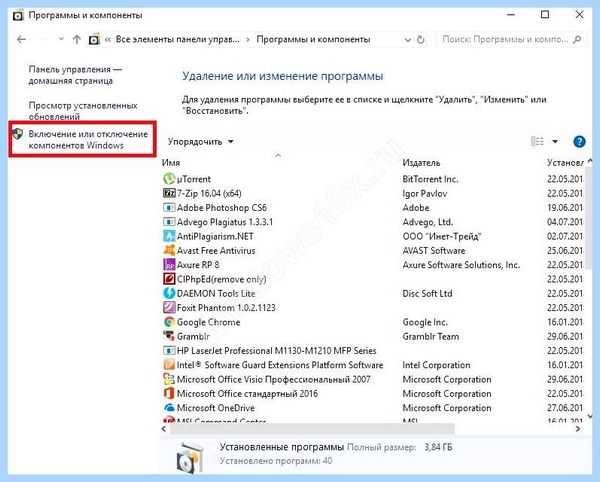Select the Google Chrome program name
The width and height of the screenshot is (600, 482).
(209, 322)
